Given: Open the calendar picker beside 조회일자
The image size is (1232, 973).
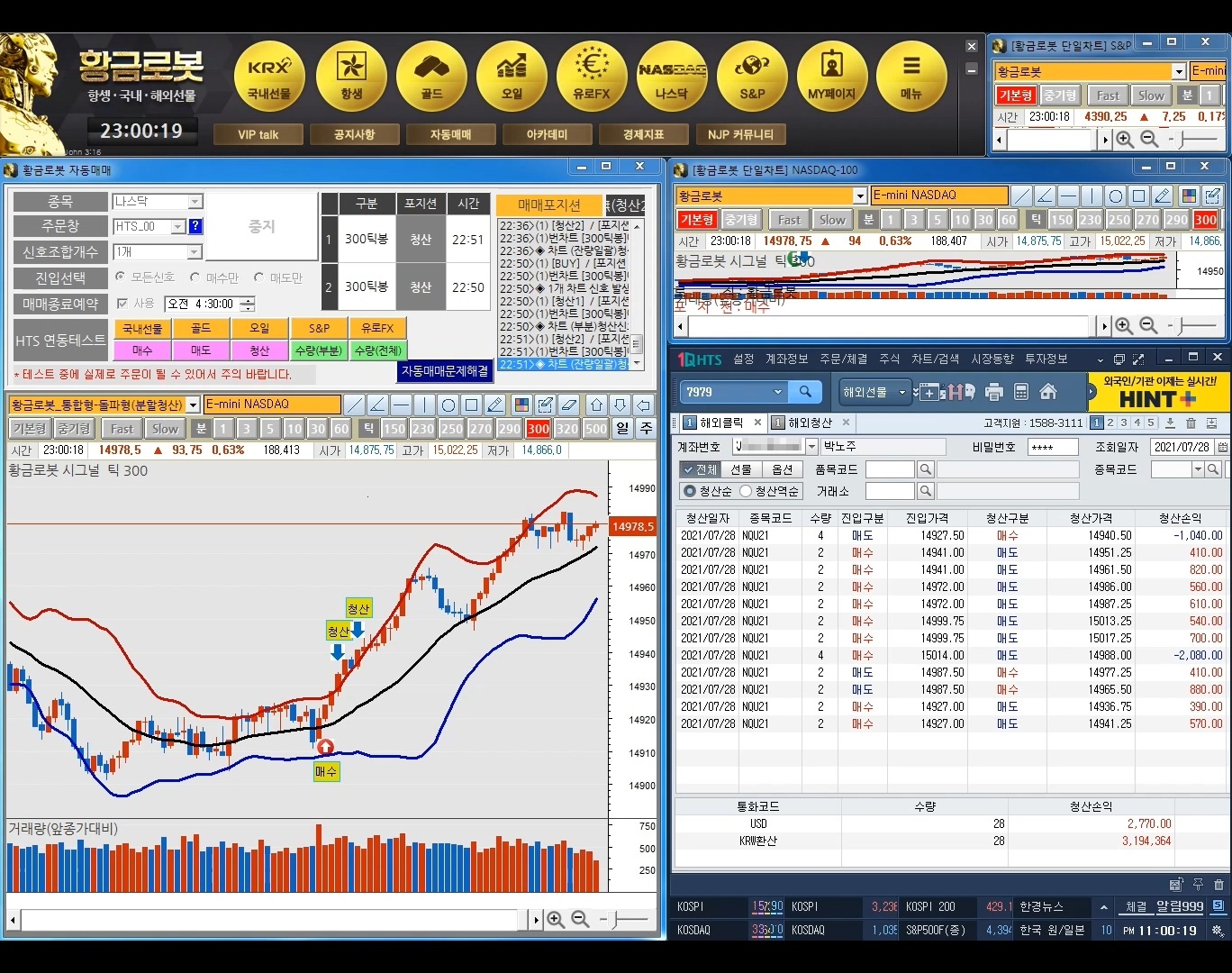Looking at the screenshot, I should 1222,447.
